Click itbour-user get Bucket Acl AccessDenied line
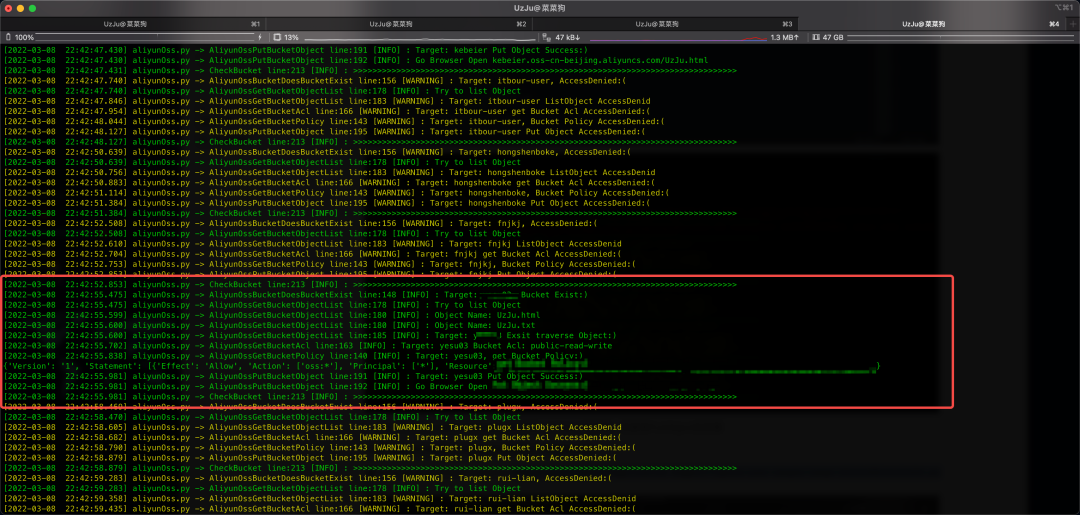The width and height of the screenshot is (1080, 515). coord(326,111)
